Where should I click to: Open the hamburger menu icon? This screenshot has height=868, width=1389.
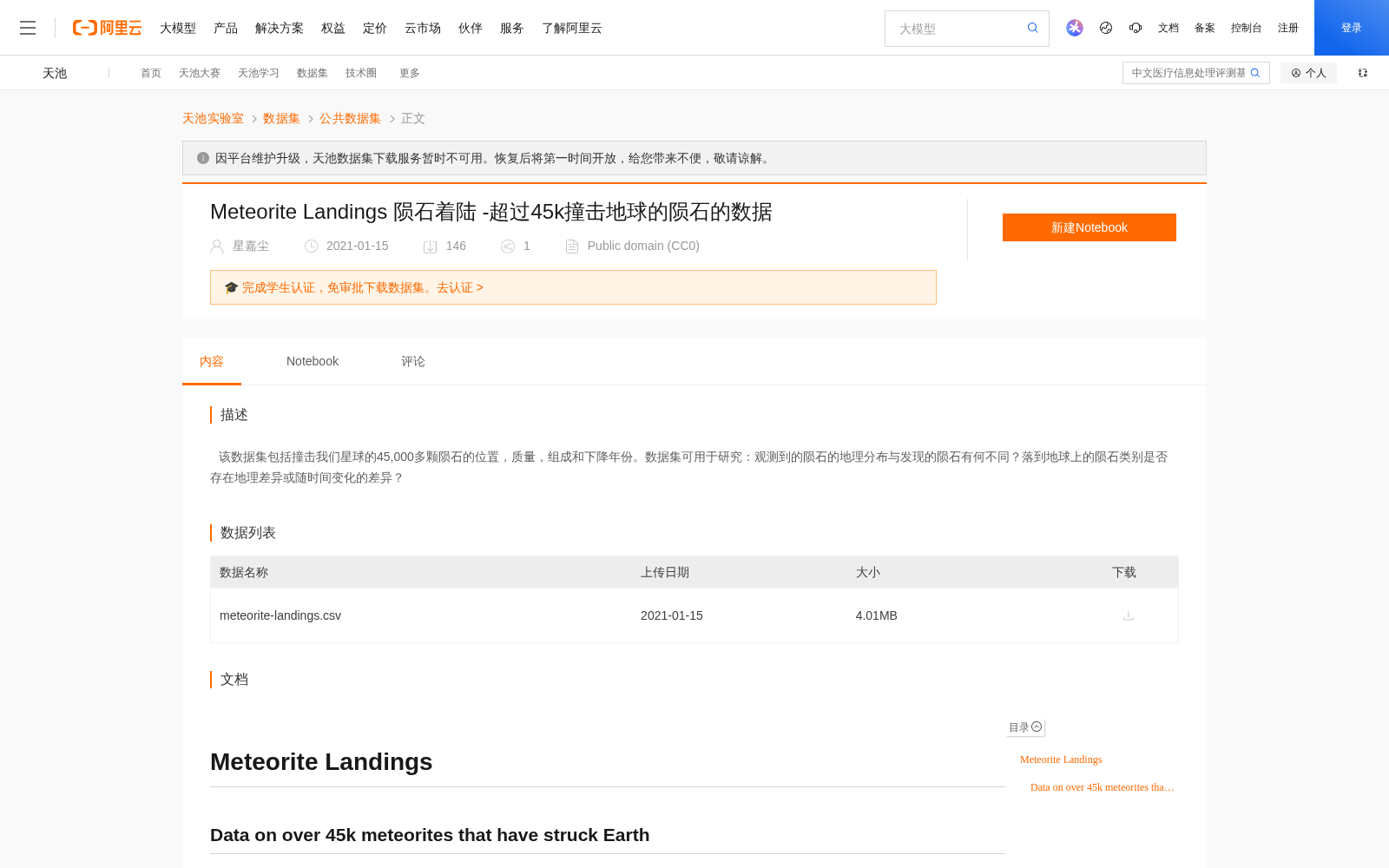[x=28, y=28]
